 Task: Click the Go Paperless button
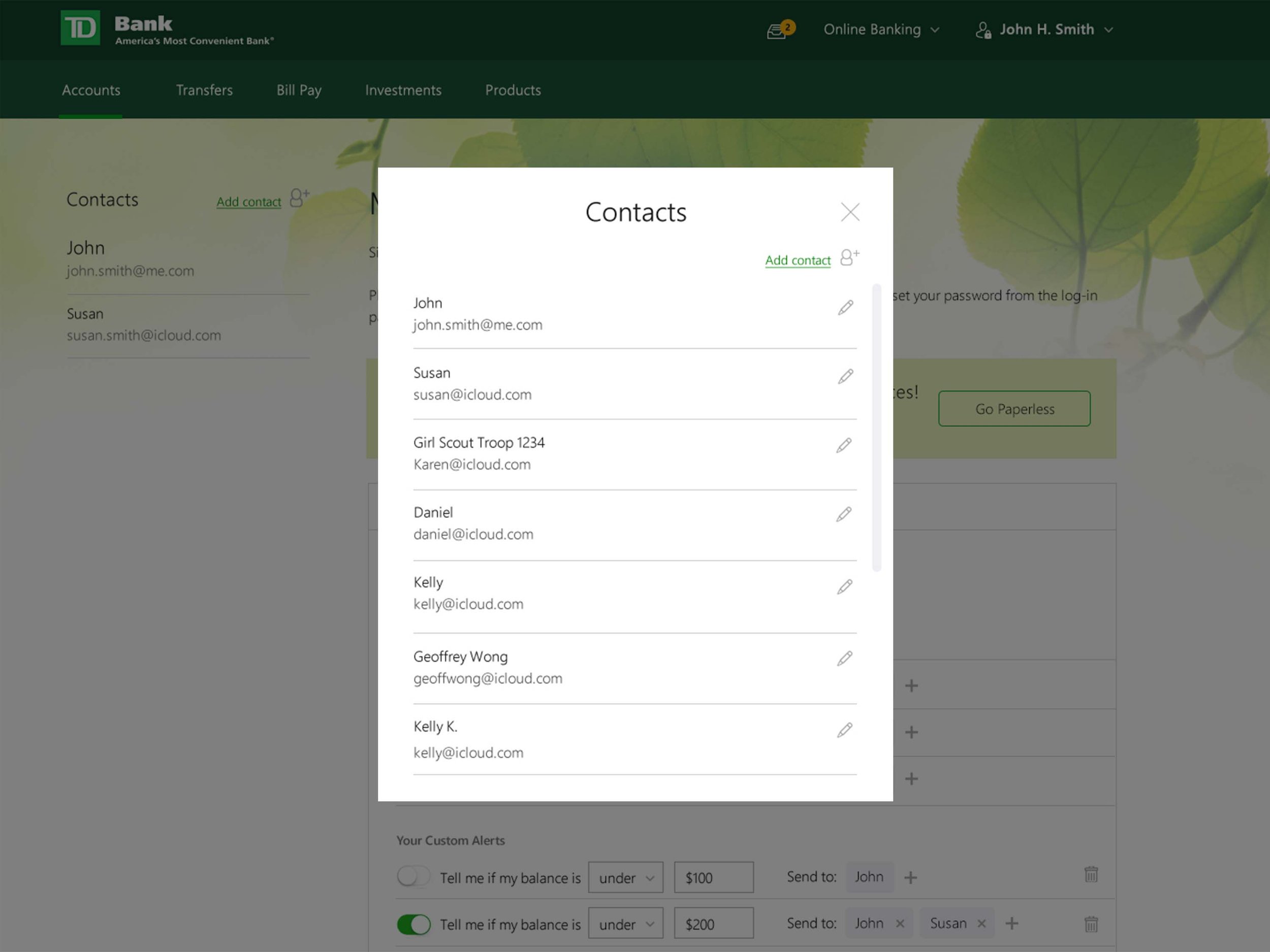click(1014, 409)
